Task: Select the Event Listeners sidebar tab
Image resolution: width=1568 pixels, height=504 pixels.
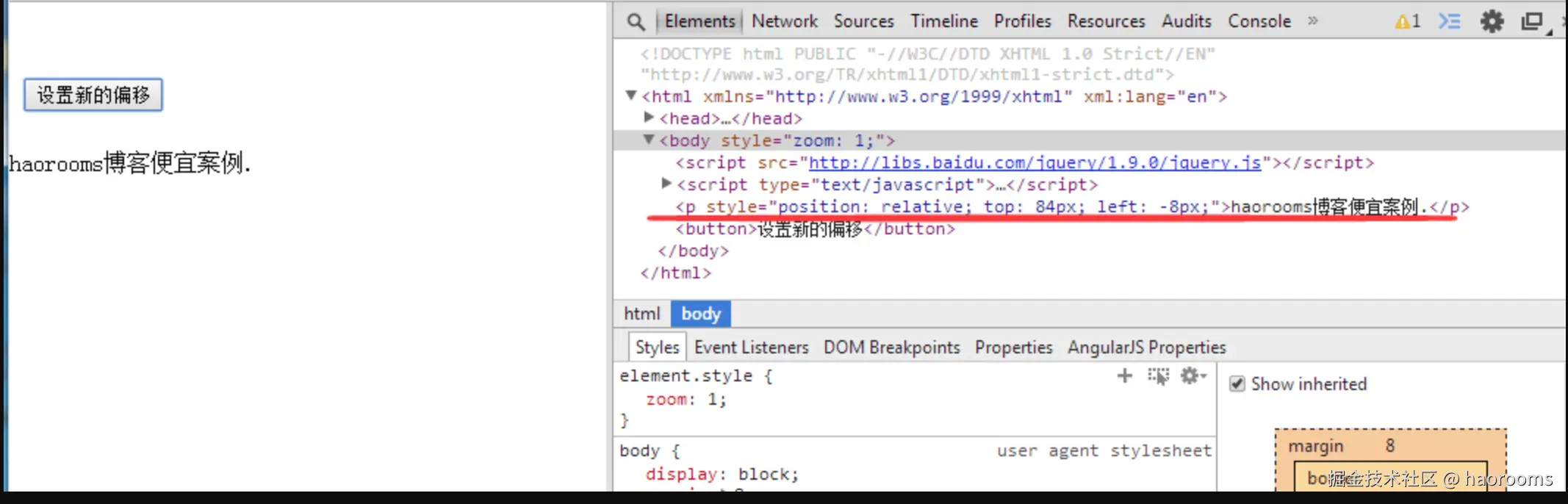Action: 752,347
